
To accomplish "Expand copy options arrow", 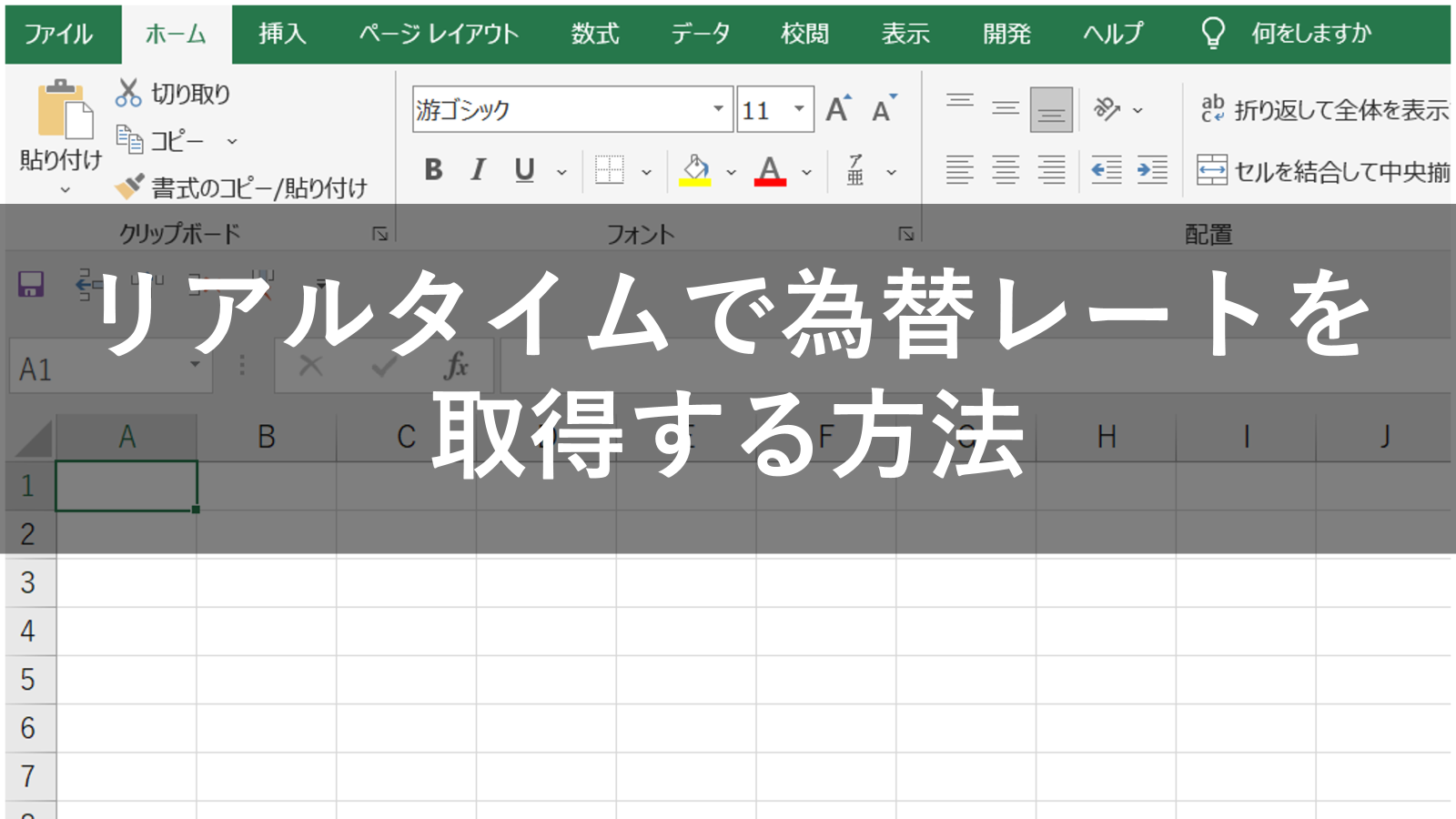I will pos(232,141).
